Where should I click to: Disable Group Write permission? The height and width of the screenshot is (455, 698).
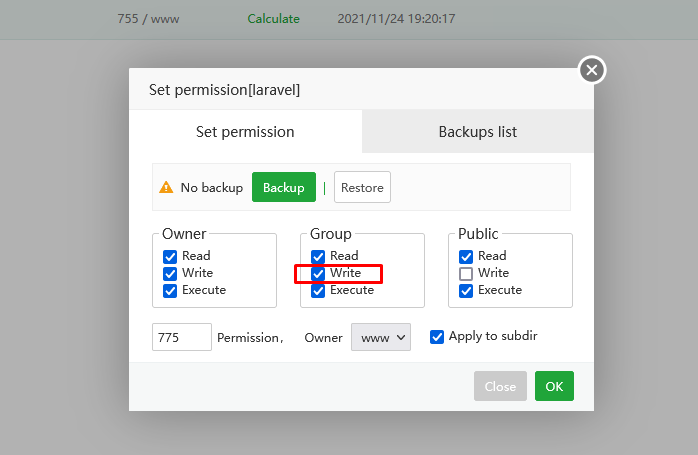(x=318, y=273)
